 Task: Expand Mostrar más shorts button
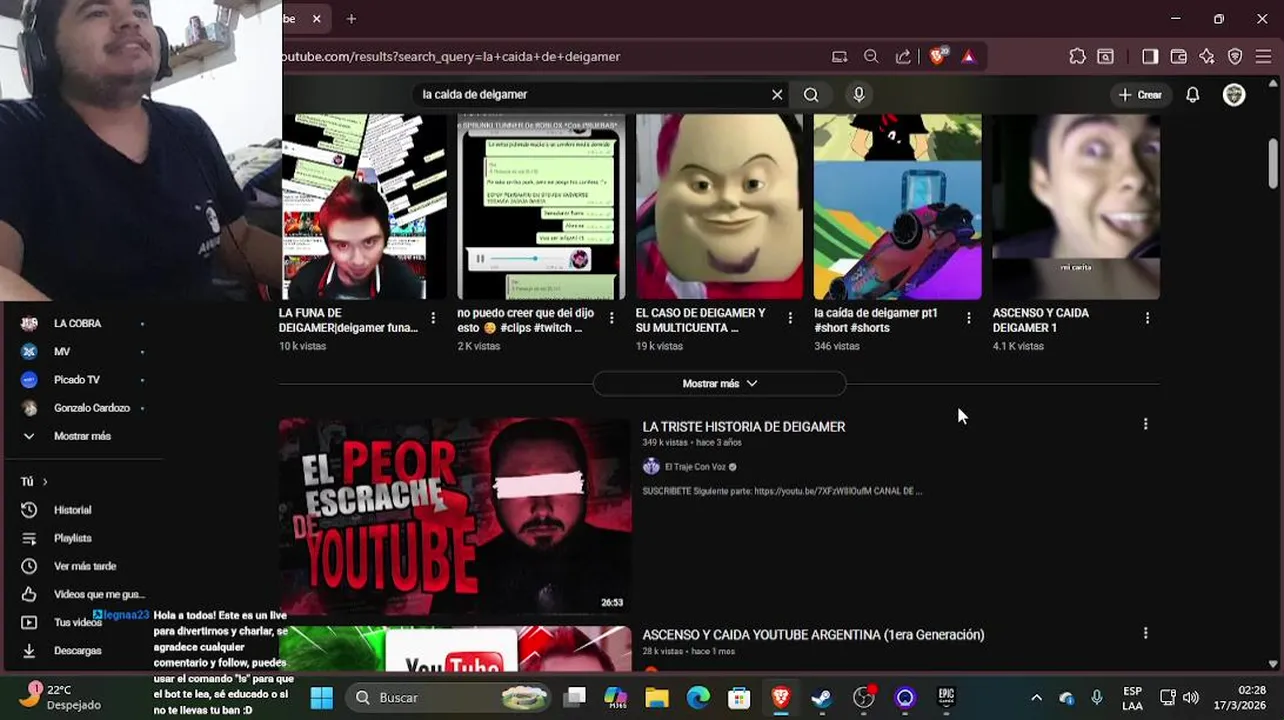pos(720,384)
